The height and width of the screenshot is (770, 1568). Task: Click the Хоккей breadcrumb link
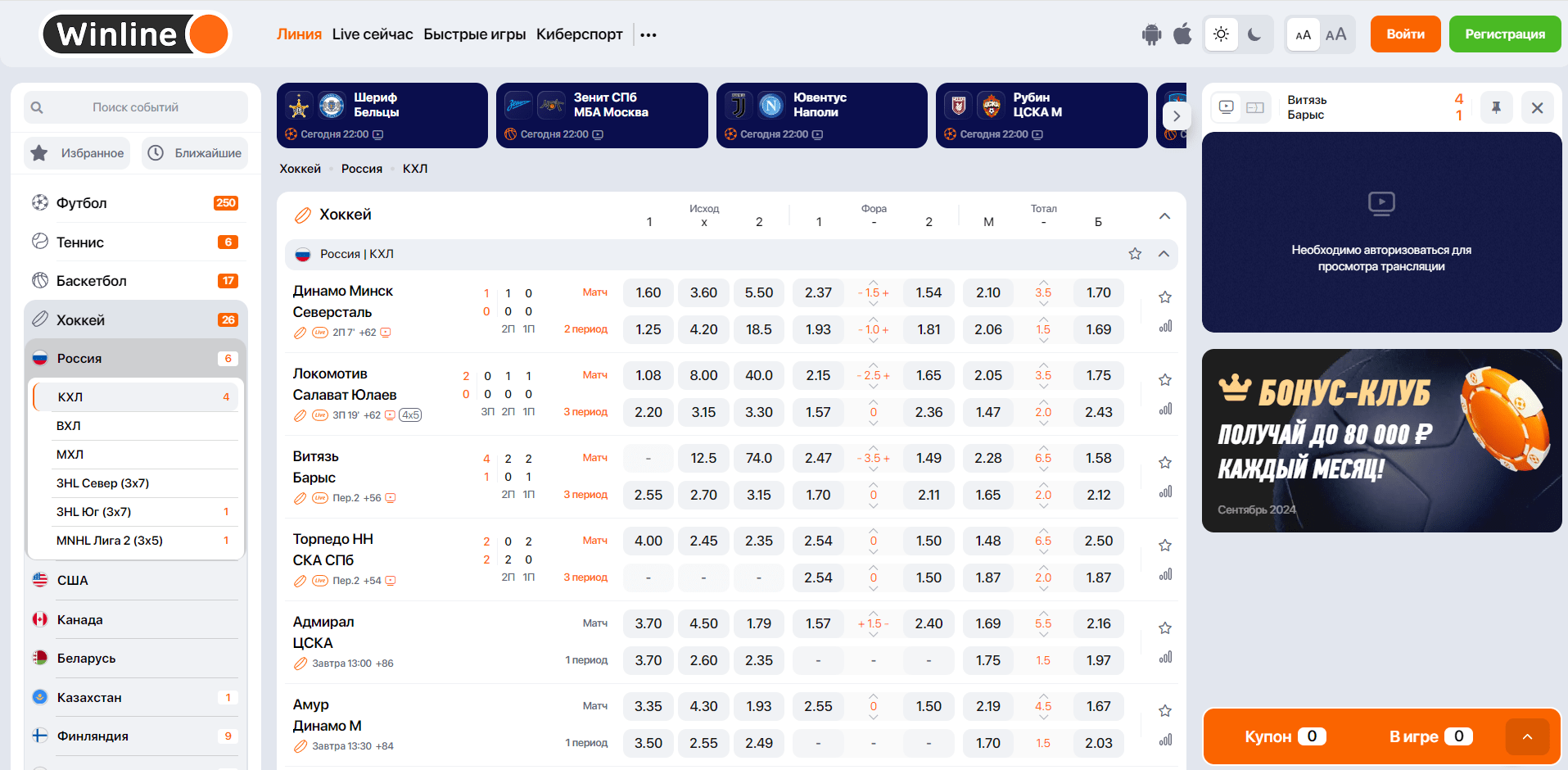(300, 169)
